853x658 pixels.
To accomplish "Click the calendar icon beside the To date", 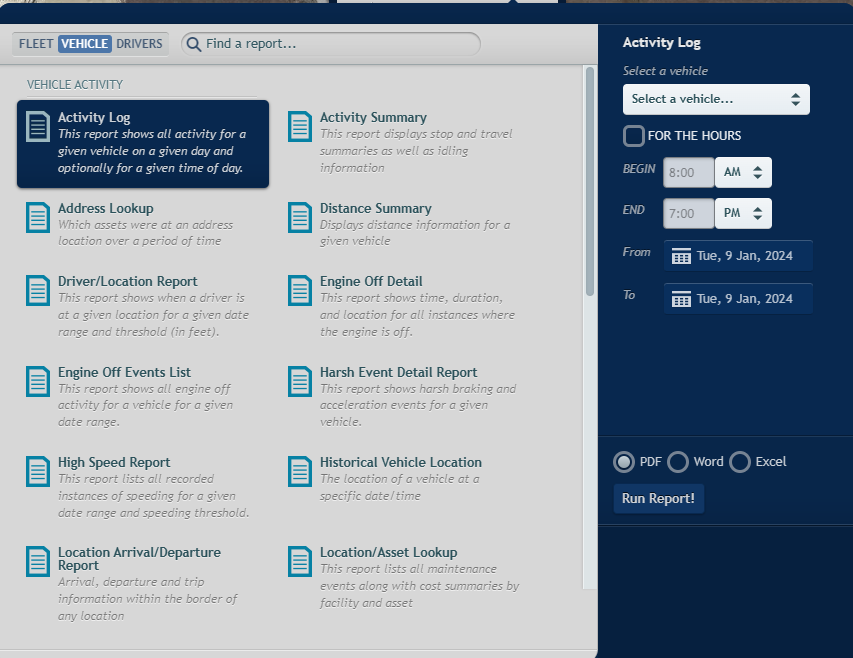I will pyautogui.click(x=680, y=298).
